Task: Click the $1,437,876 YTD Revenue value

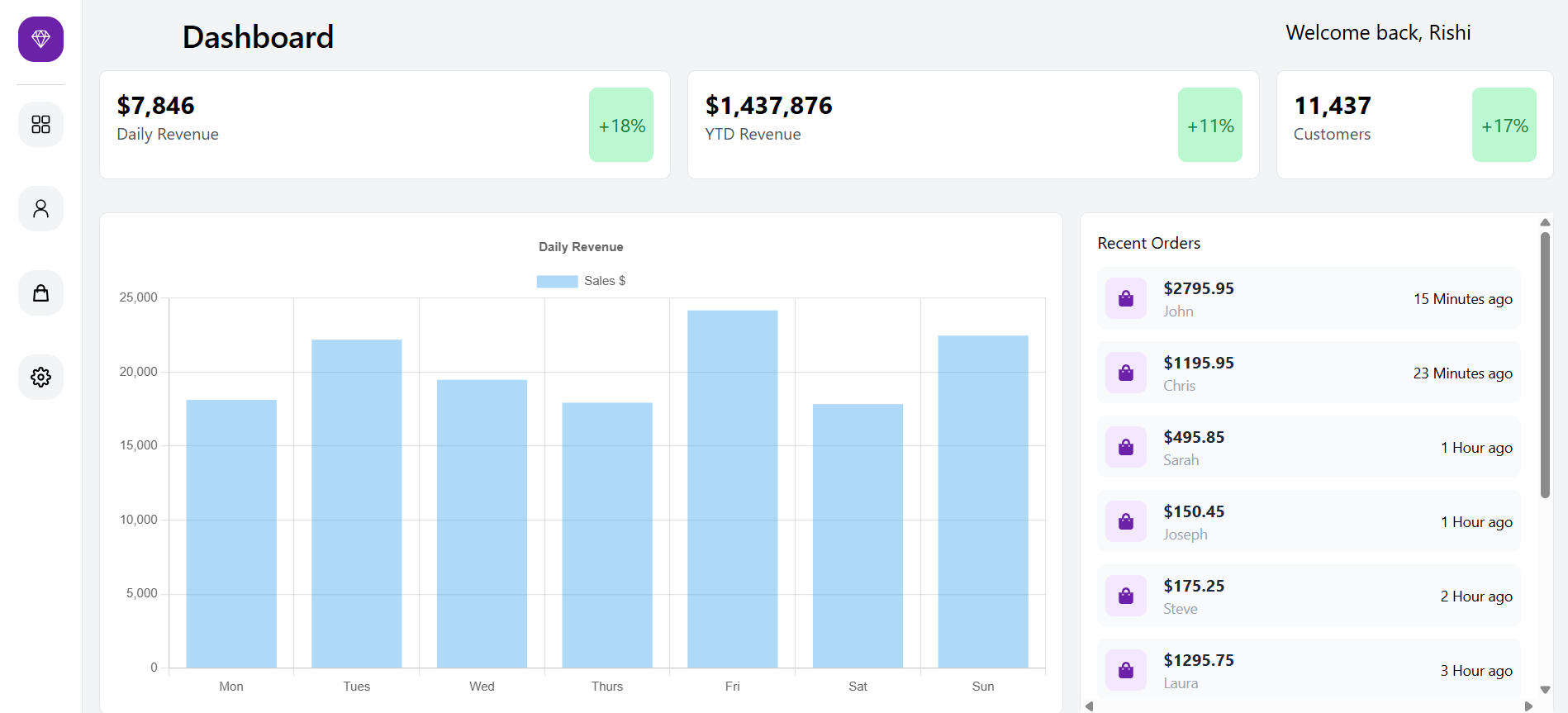Action: click(769, 106)
